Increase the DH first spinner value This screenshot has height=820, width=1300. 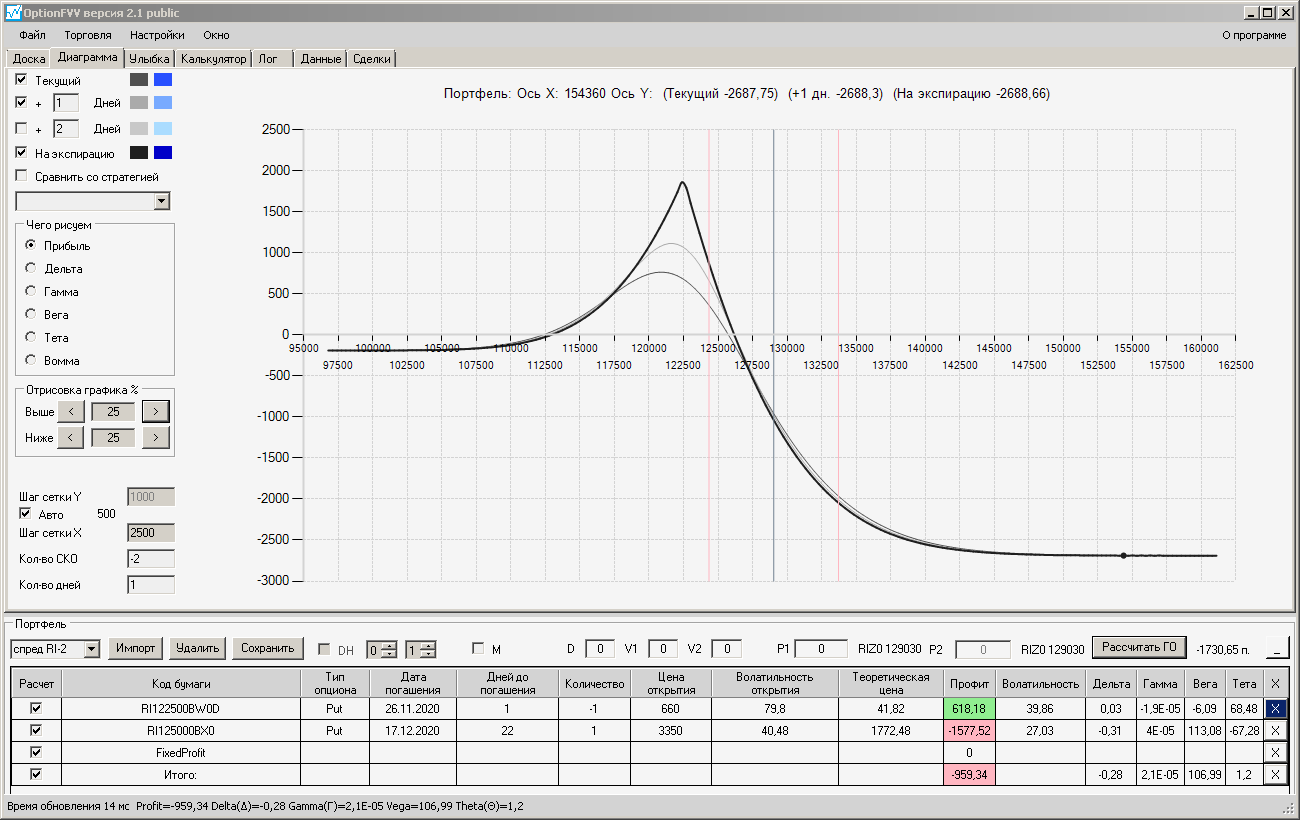389,645
